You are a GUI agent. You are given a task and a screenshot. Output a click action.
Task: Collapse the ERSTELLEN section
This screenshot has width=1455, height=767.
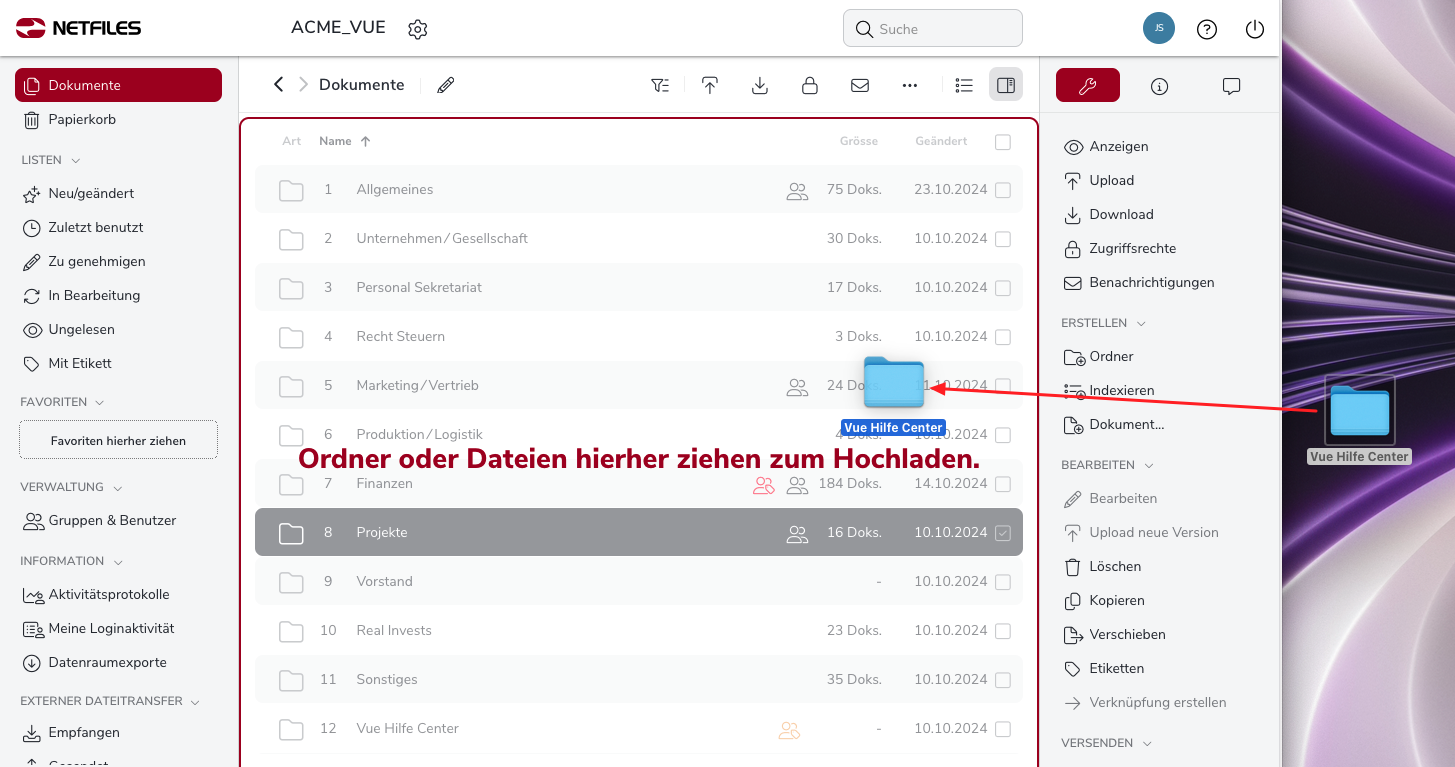coord(1141,323)
